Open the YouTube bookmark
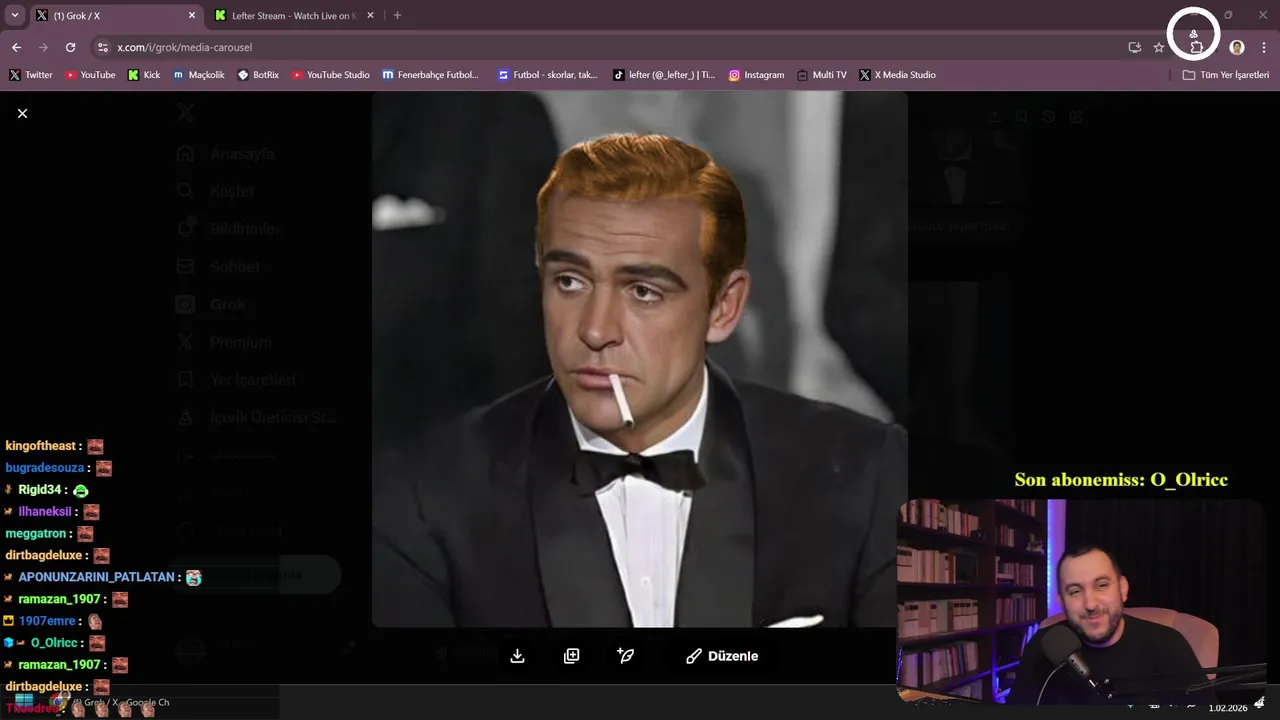Image resolution: width=1280 pixels, height=720 pixels. coord(90,75)
